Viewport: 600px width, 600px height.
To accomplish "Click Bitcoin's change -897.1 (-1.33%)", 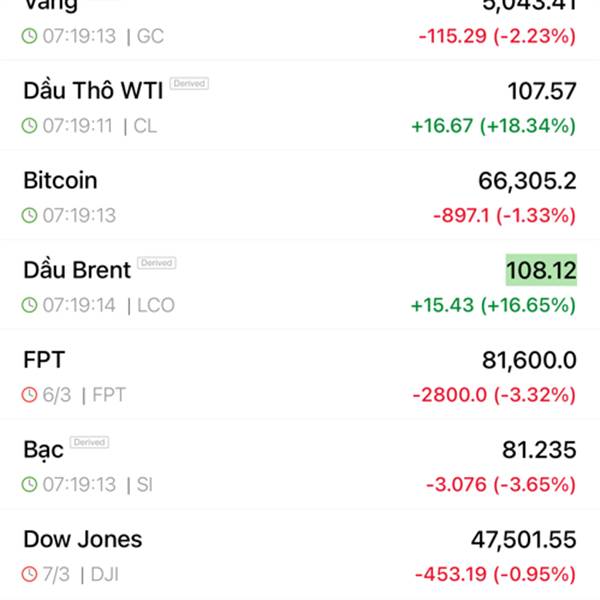I will [x=504, y=216].
